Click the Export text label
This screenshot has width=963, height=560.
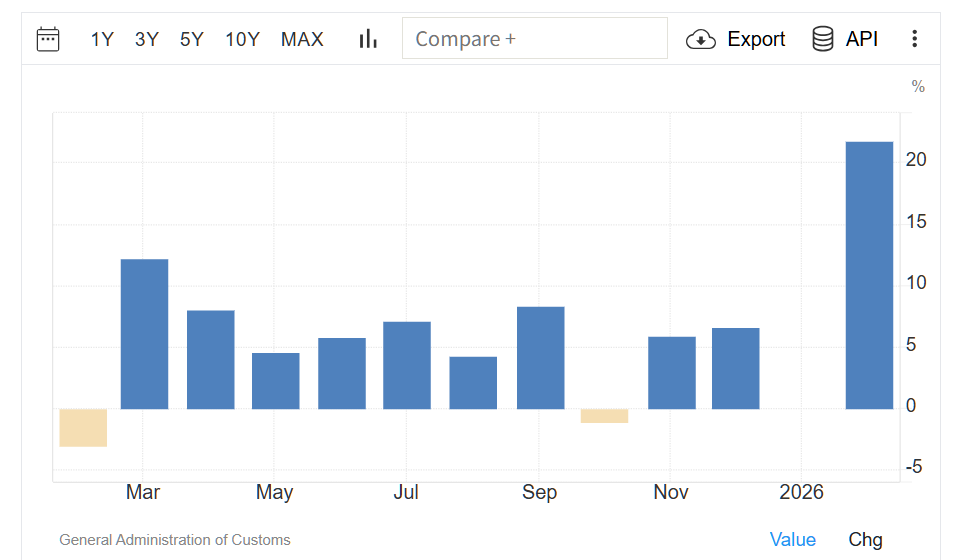coord(756,39)
